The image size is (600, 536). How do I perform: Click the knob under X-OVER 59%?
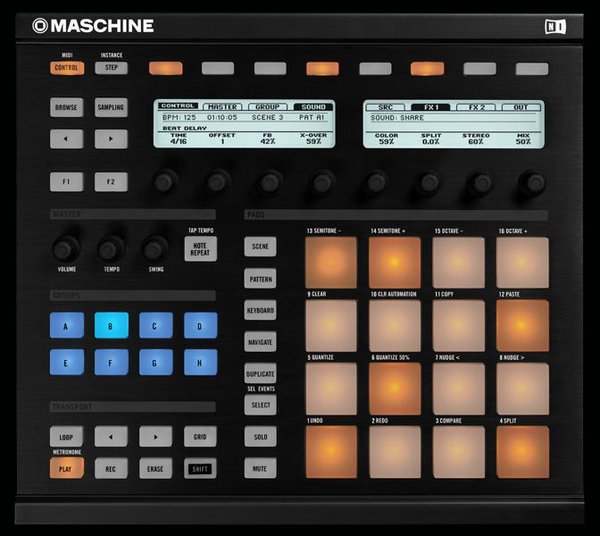pos(323,182)
